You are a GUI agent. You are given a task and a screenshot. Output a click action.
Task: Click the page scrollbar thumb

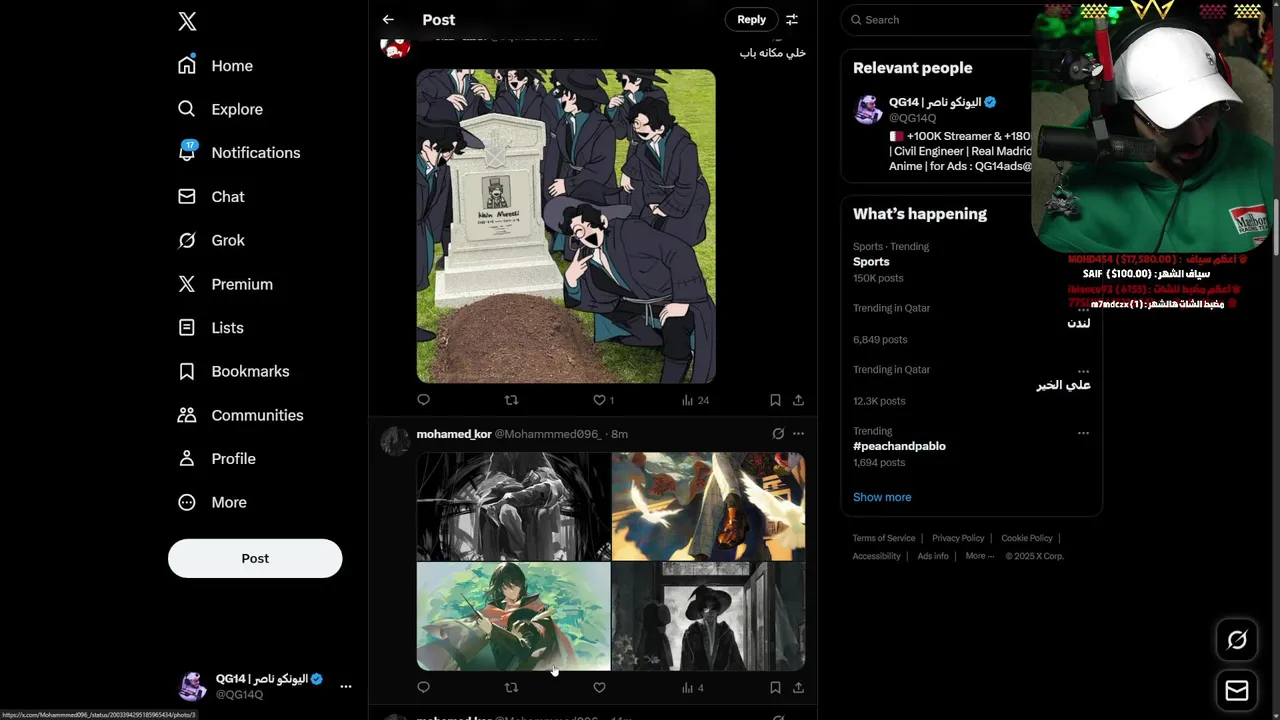point(1275,227)
